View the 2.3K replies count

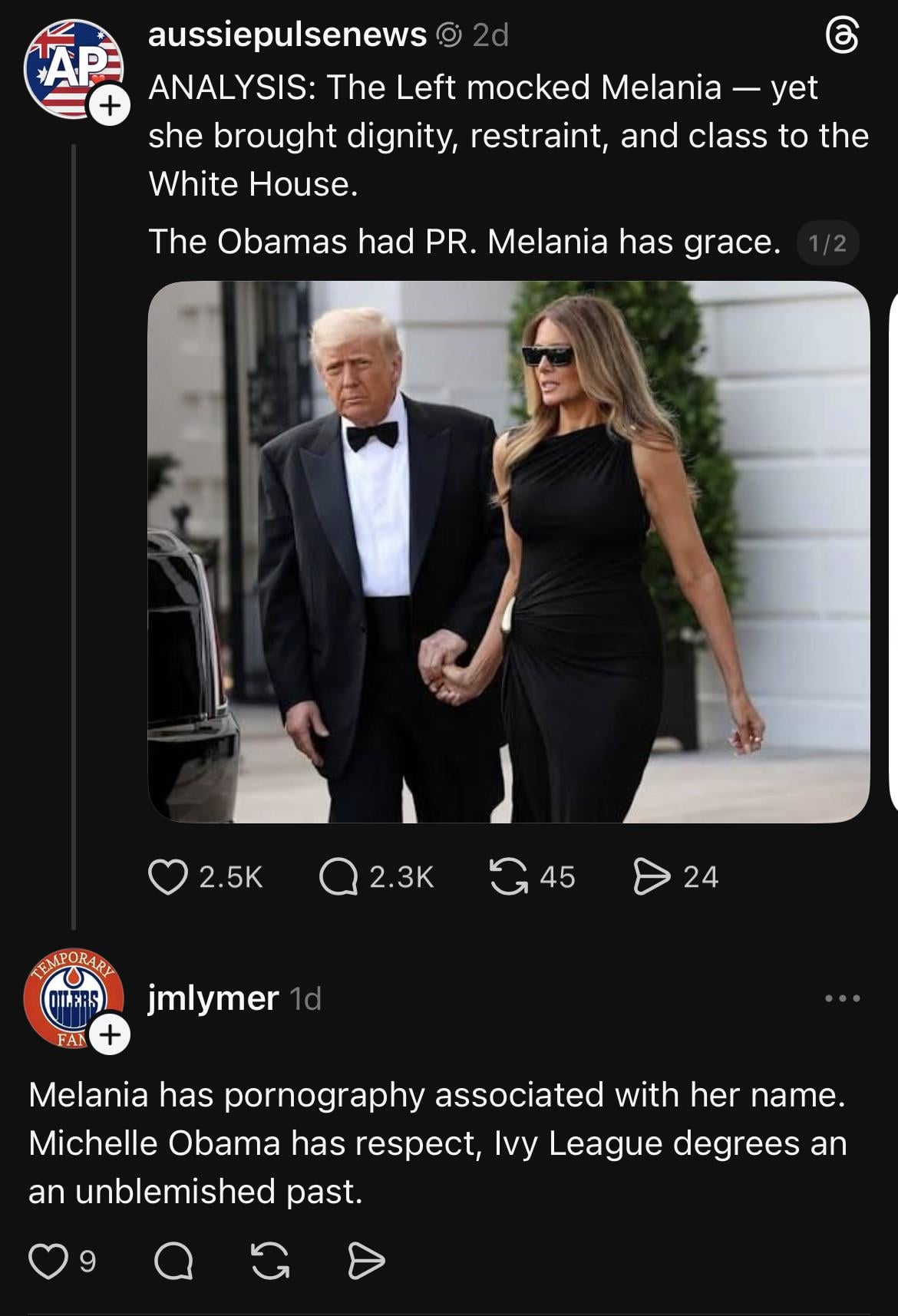click(401, 877)
